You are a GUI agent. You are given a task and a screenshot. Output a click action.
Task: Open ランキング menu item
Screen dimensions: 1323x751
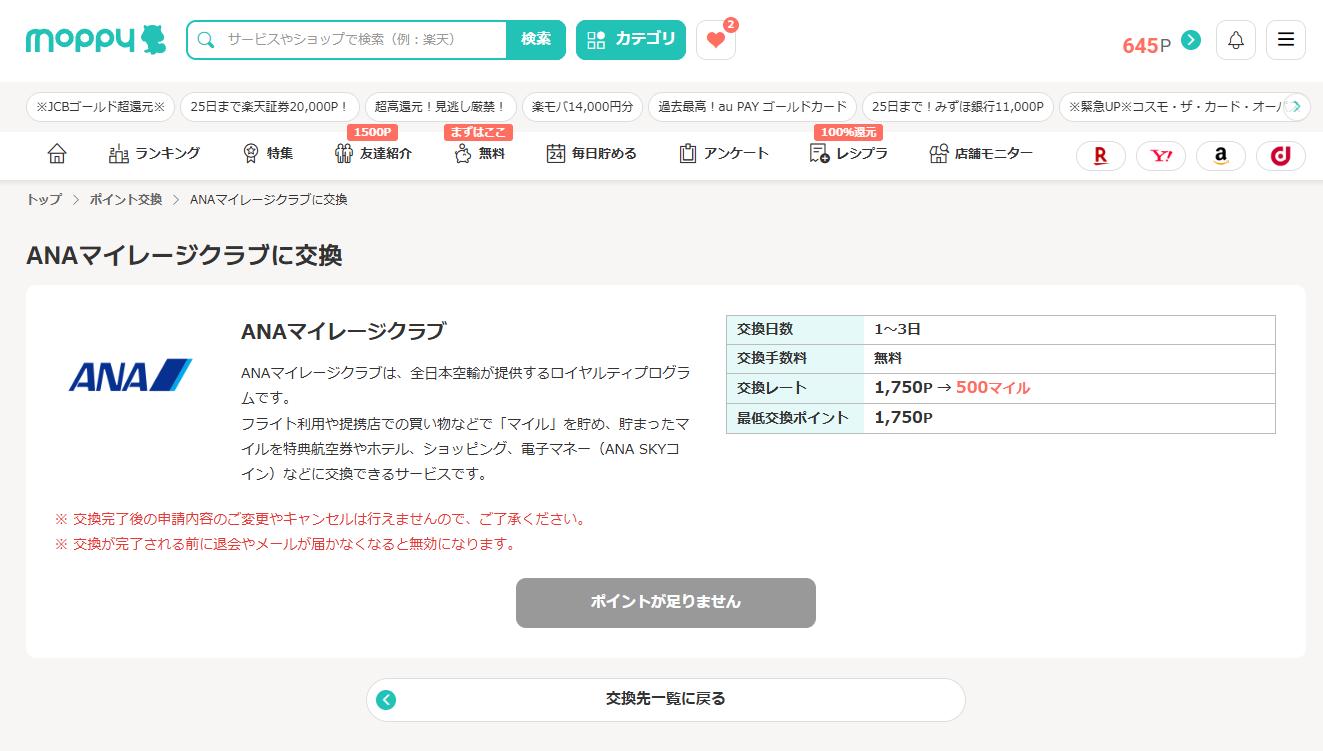[x=154, y=153]
